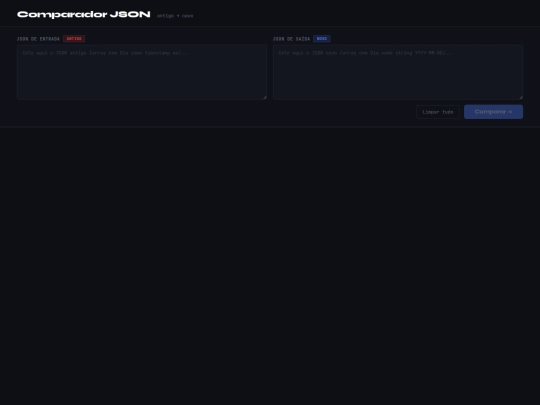Click resize handle of saída textarea
This screenshot has height=405, width=540.
(x=520, y=97)
